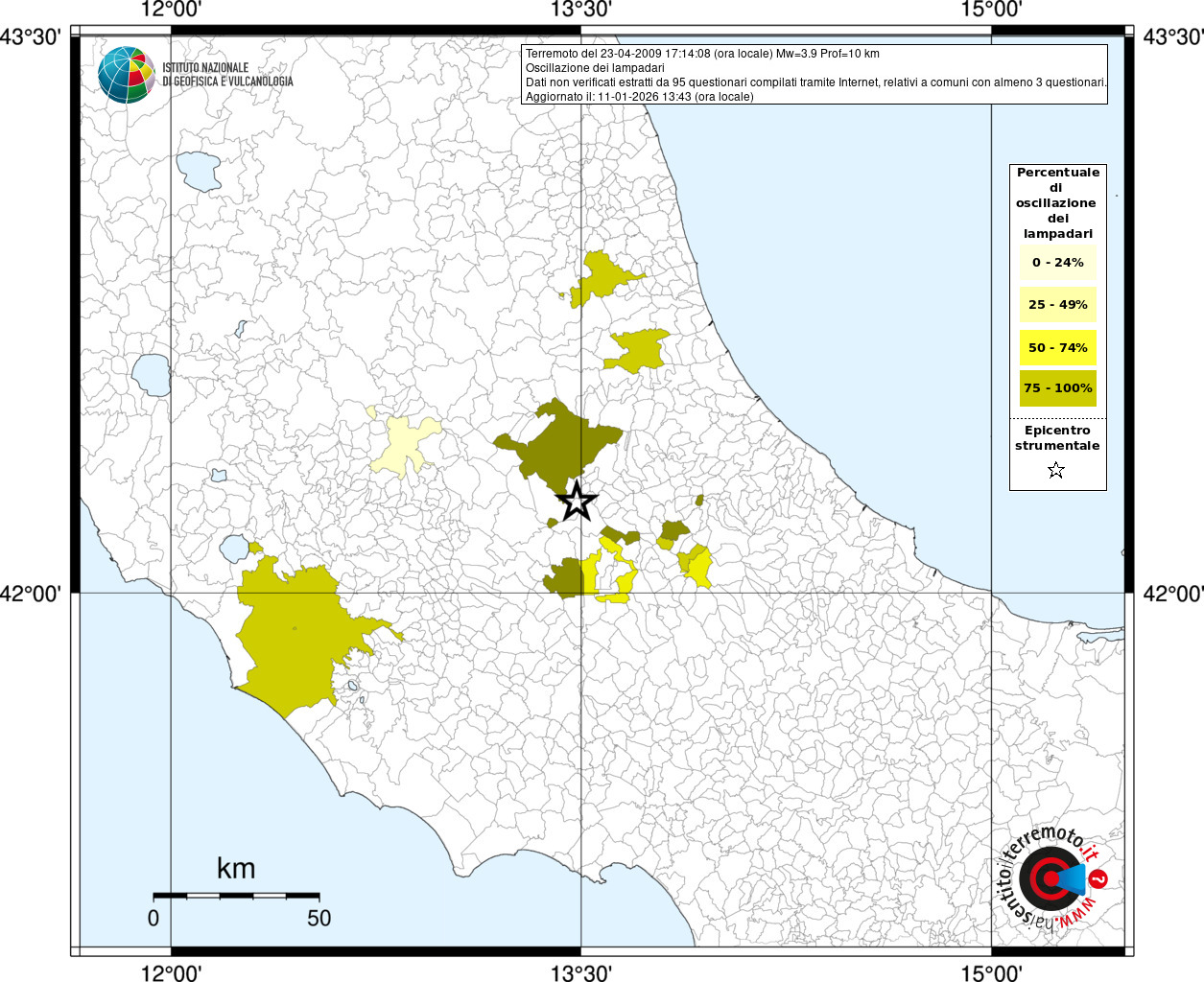Click the Istituto Nazionale di Geofisica text
This screenshot has height=982, width=1204.
pyautogui.click(x=227, y=75)
